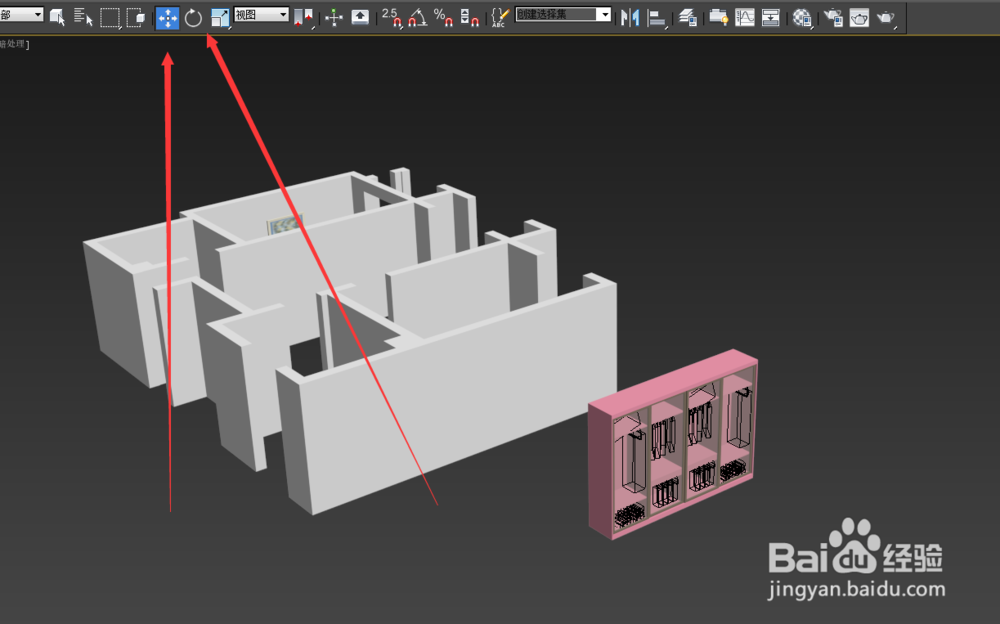
Task: Open the Material Editor
Action: tap(802, 18)
